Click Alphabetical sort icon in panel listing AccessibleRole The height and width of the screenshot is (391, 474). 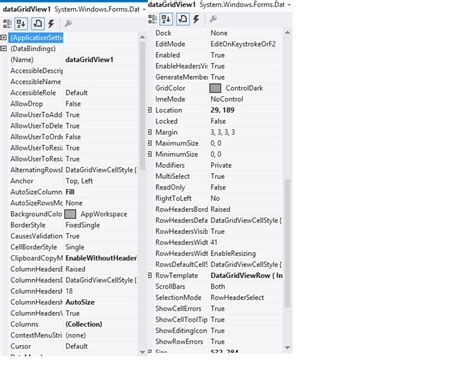click(21, 24)
